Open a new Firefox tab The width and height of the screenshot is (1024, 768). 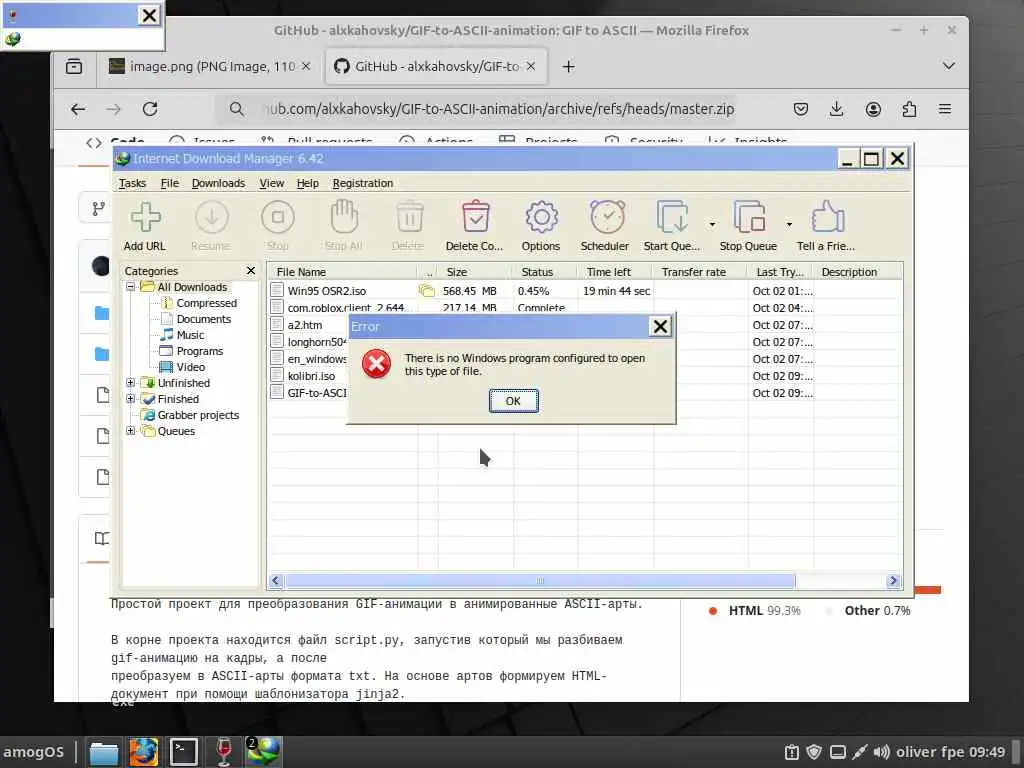tap(568, 67)
